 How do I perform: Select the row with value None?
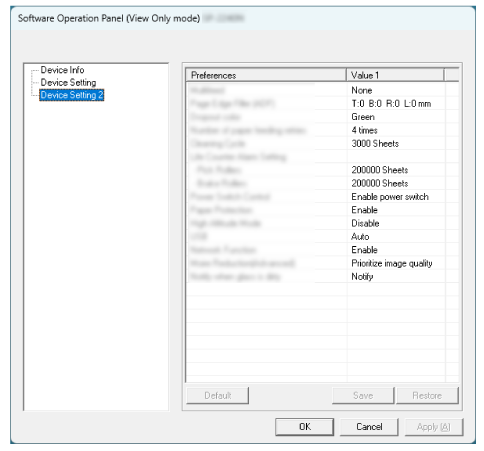(322, 90)
